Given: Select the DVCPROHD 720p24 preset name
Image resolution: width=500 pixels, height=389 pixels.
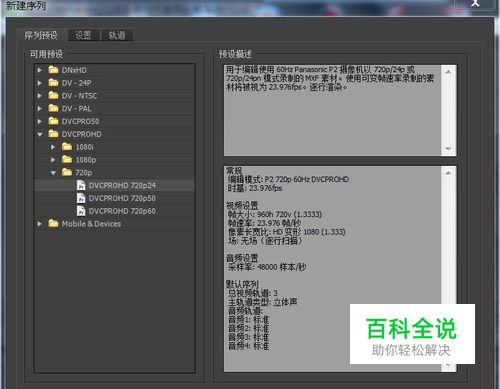Looking at the screenshot, I should pos(122,185).
